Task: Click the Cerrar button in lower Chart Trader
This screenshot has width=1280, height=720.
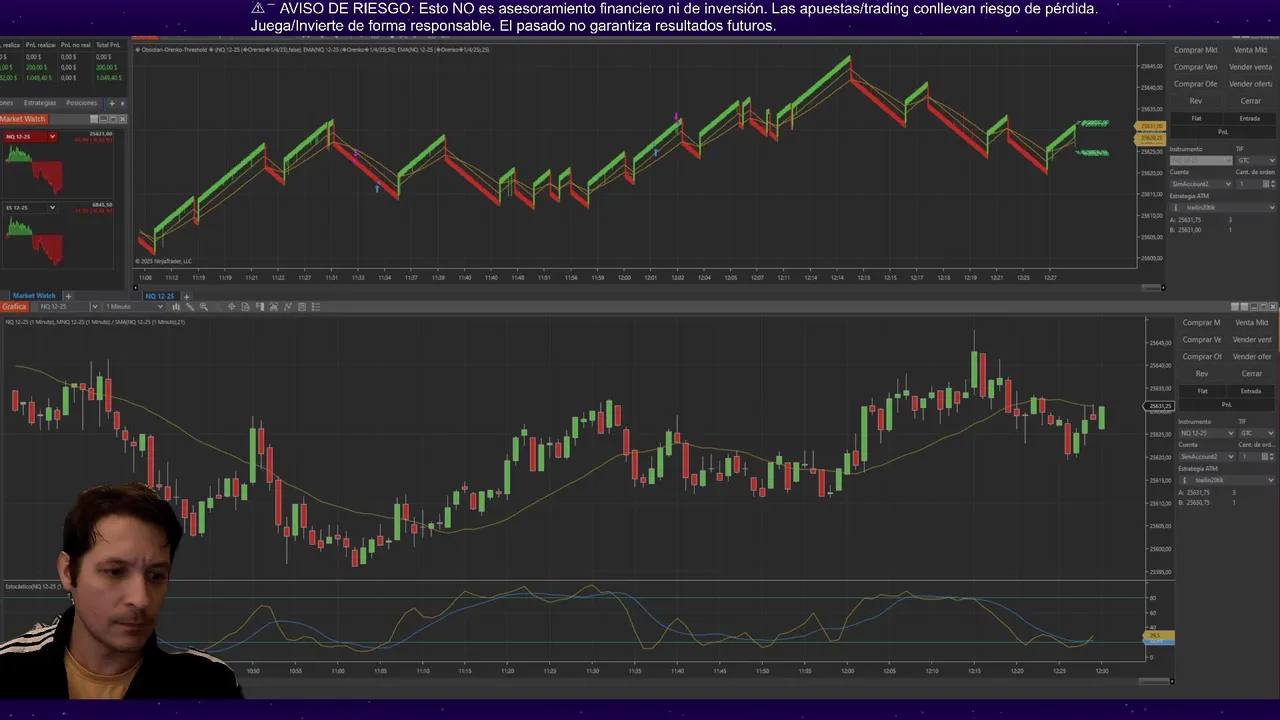Action: [1252, 374]
